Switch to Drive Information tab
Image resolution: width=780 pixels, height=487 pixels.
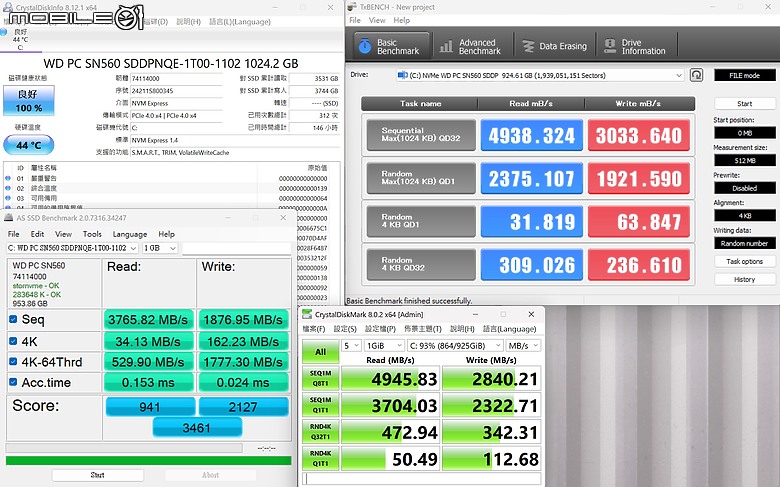(x=635, y=46)
